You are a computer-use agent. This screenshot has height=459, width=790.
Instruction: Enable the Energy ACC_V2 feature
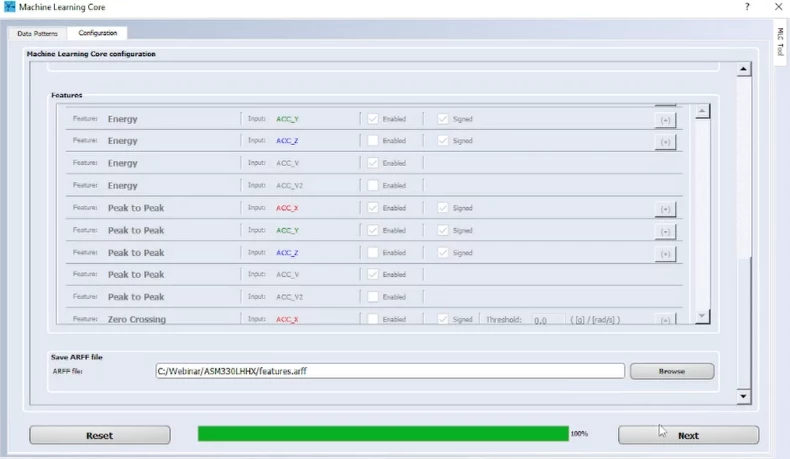click(373, 185)
